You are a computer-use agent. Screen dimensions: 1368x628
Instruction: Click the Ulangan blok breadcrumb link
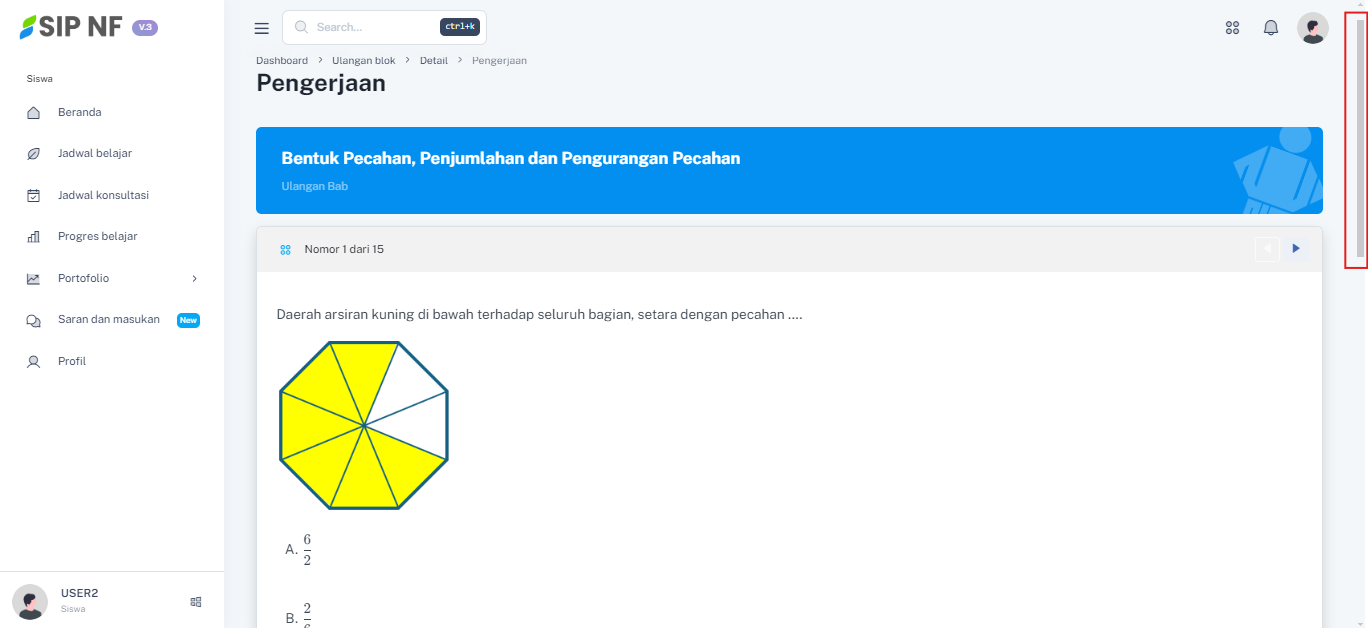(364, 61)
